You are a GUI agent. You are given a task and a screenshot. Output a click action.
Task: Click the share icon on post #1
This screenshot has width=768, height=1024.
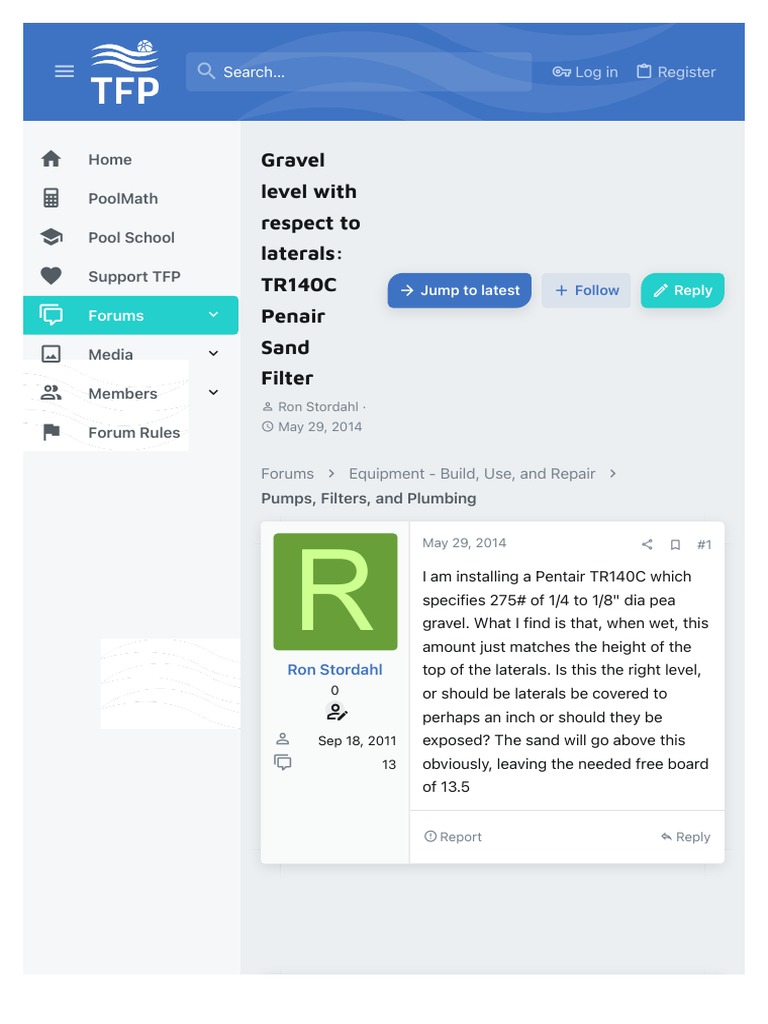[x=647, y=544]
